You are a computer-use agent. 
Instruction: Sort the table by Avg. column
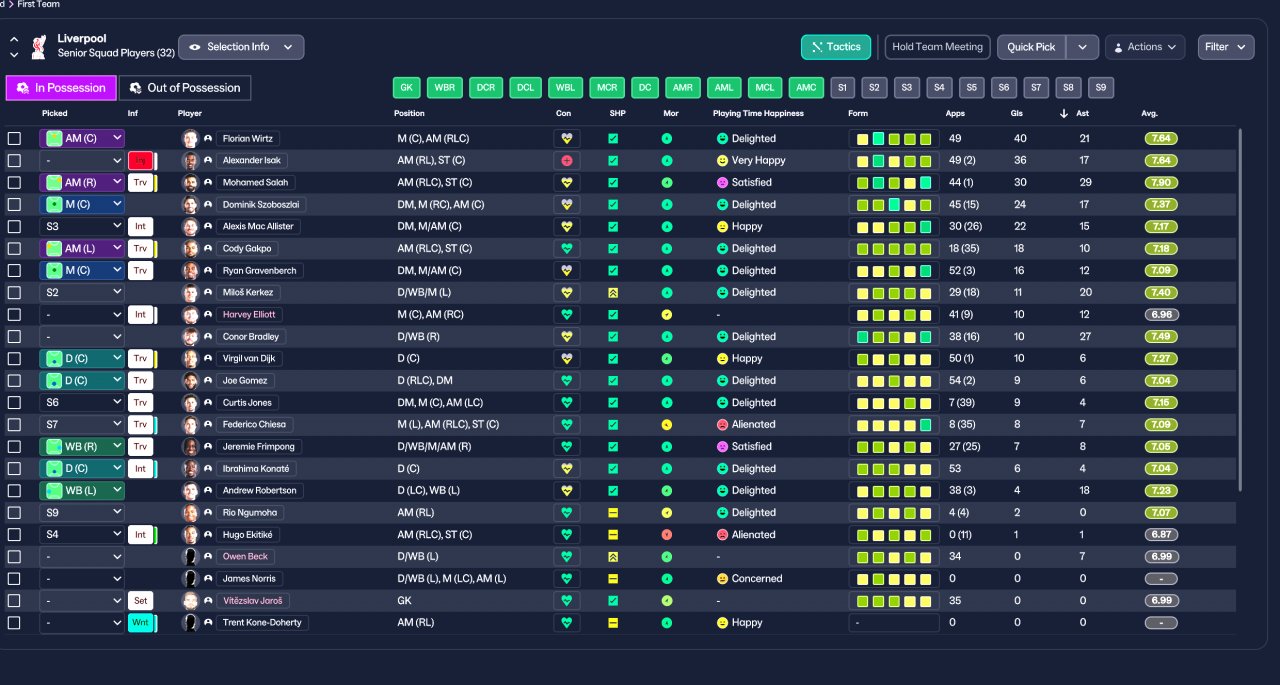(1149, 113)
